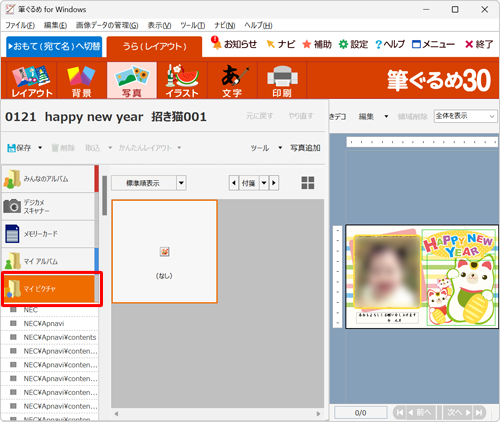Click the 補助 star button

coord(317,44)
